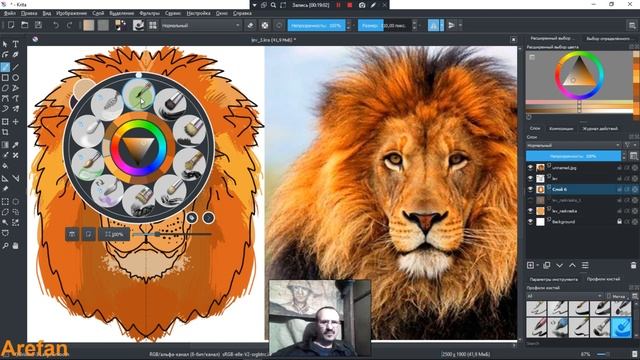This screenshot has width=640, height=360.
Task: Open canvas-only zoom percentage in popup palette
Action: (114, 234)
